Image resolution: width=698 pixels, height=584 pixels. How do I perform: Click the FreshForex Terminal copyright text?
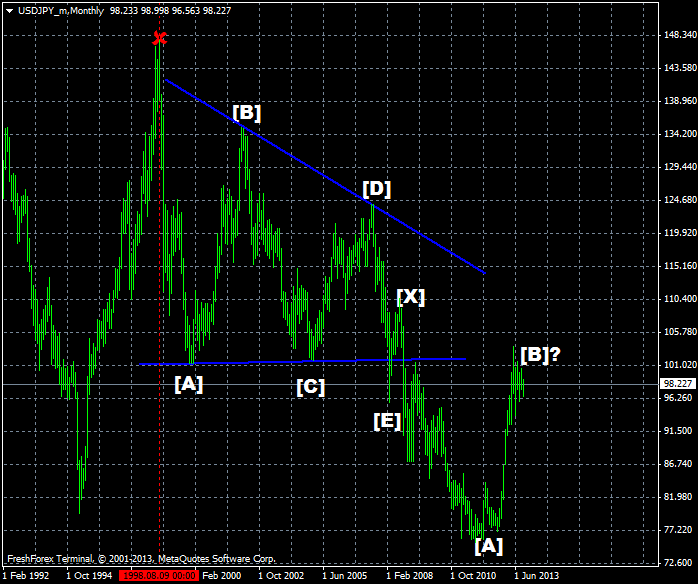pos(140,559)
